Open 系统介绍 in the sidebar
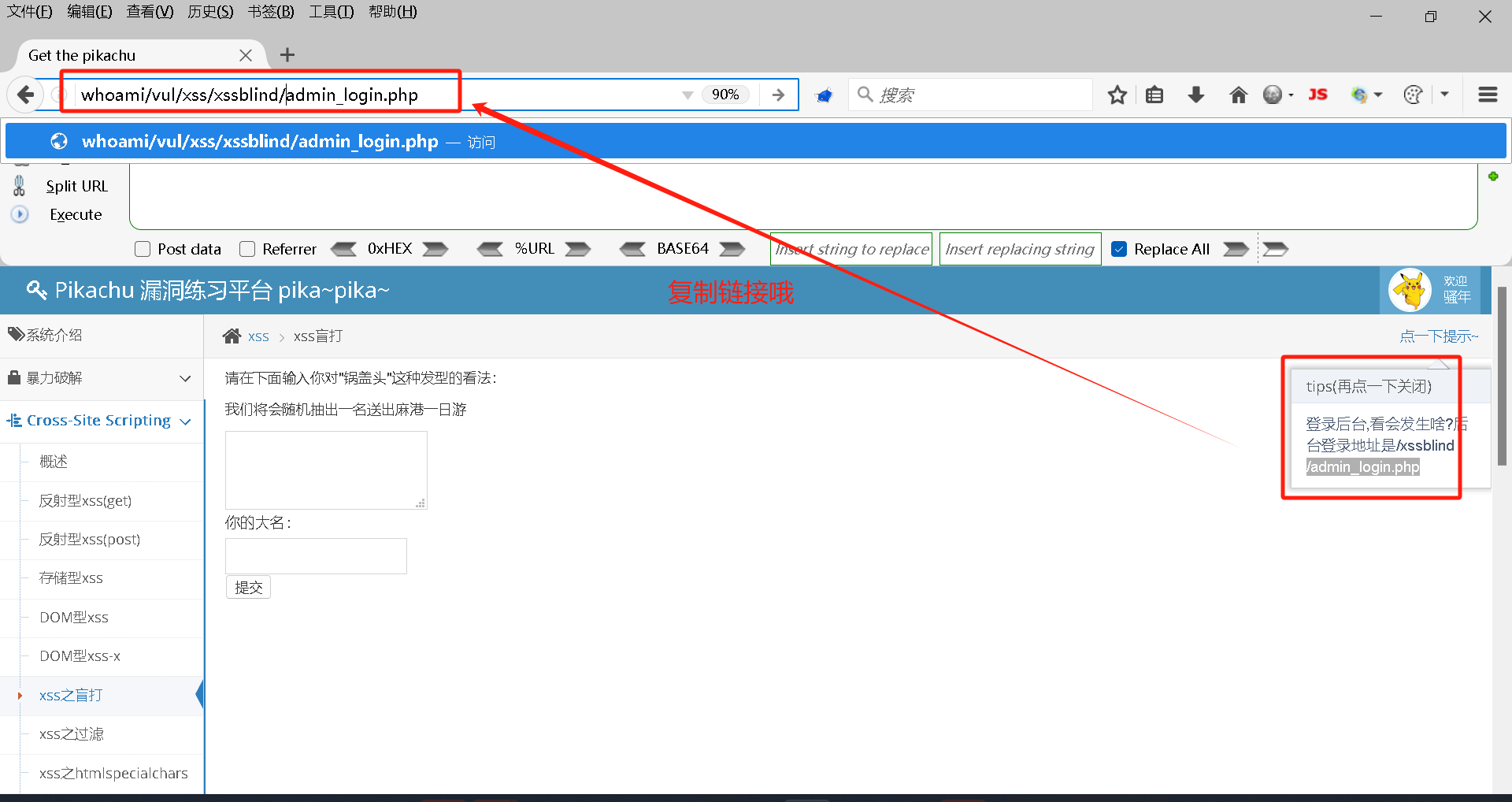 tap(102, 335)
